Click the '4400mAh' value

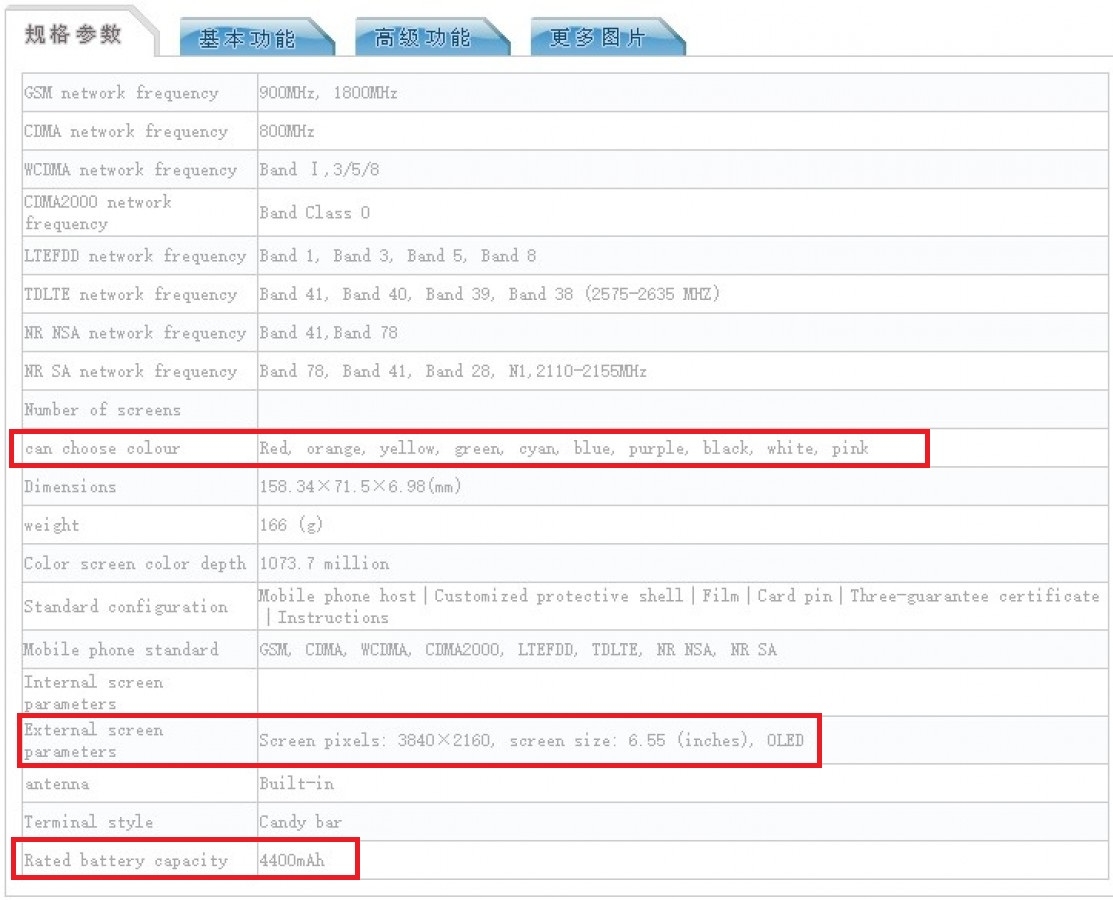[292, 860]
